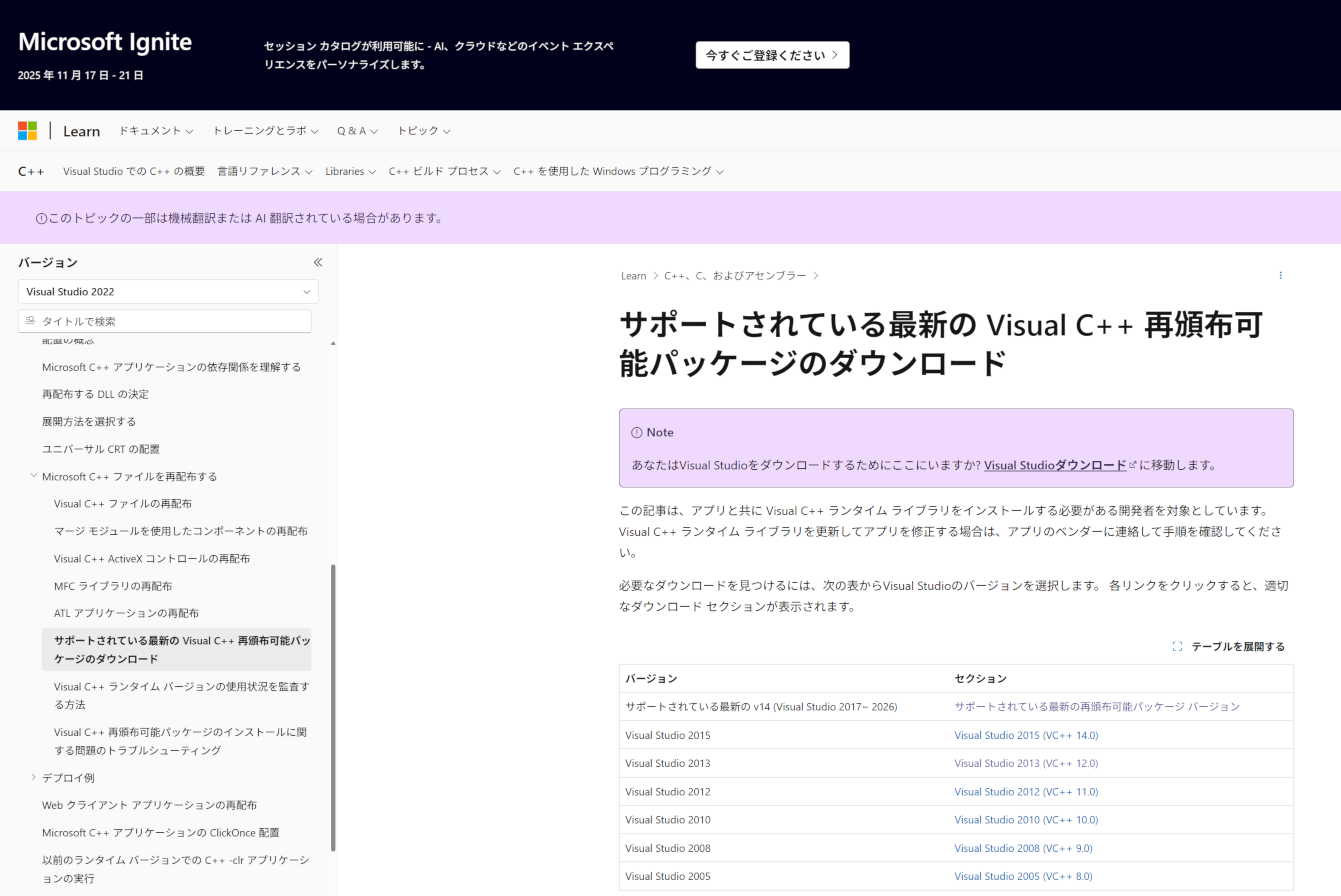Open the three-dot more actions menu
Viewport: 1341px width, 896px height.
pyautogui.click(x=1280, y=275)
